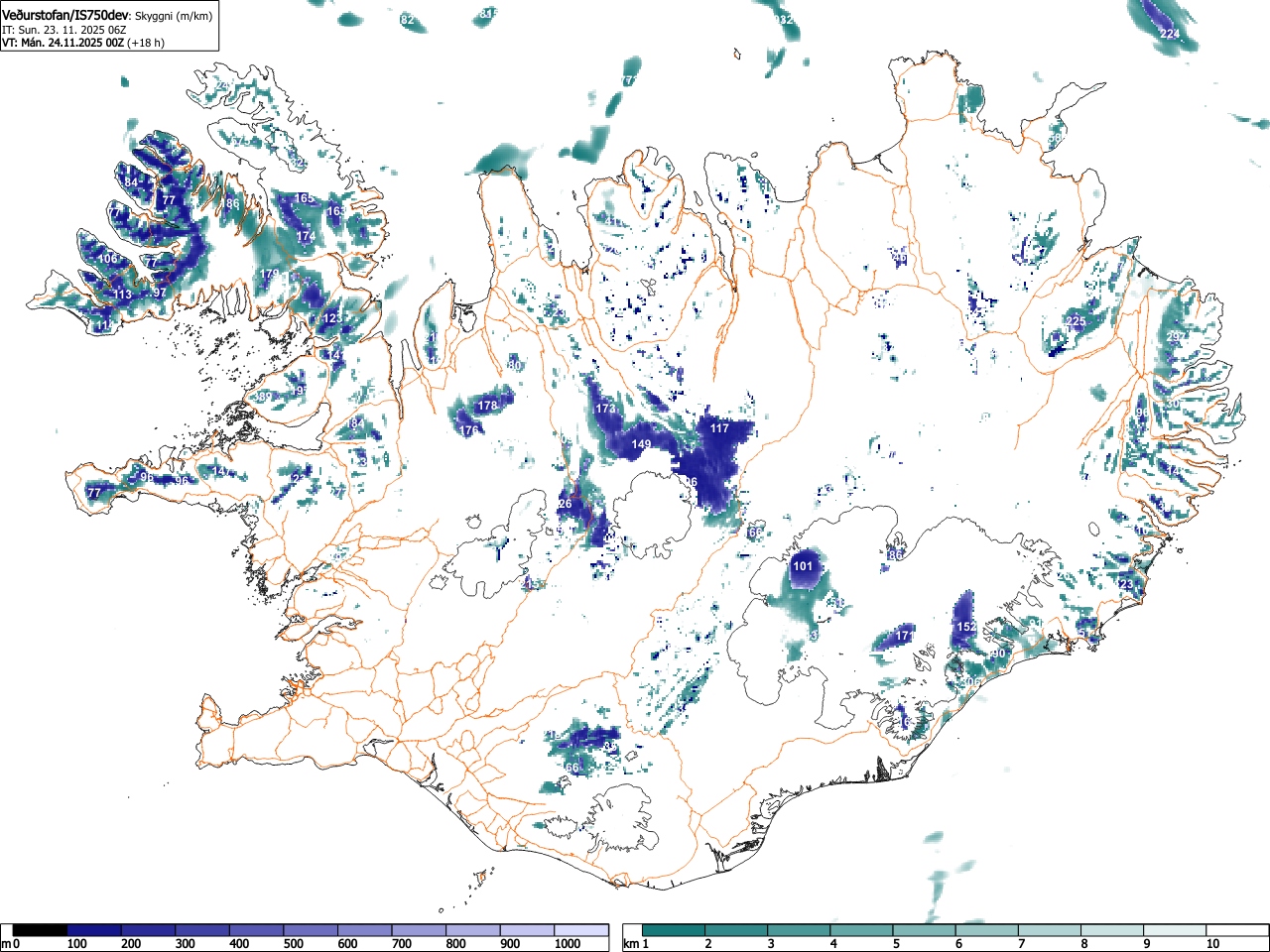This screenshot has width=1270, height=952.
Task: Click the '113' visibility value on the map
Action: [x=122, y=296]
